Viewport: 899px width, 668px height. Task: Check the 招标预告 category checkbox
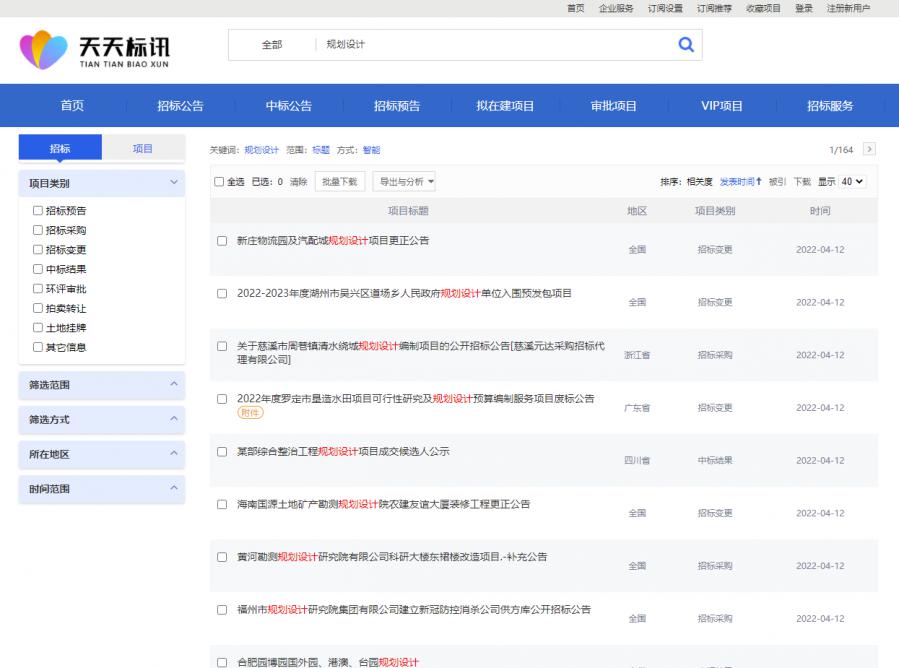coord(38,211)
